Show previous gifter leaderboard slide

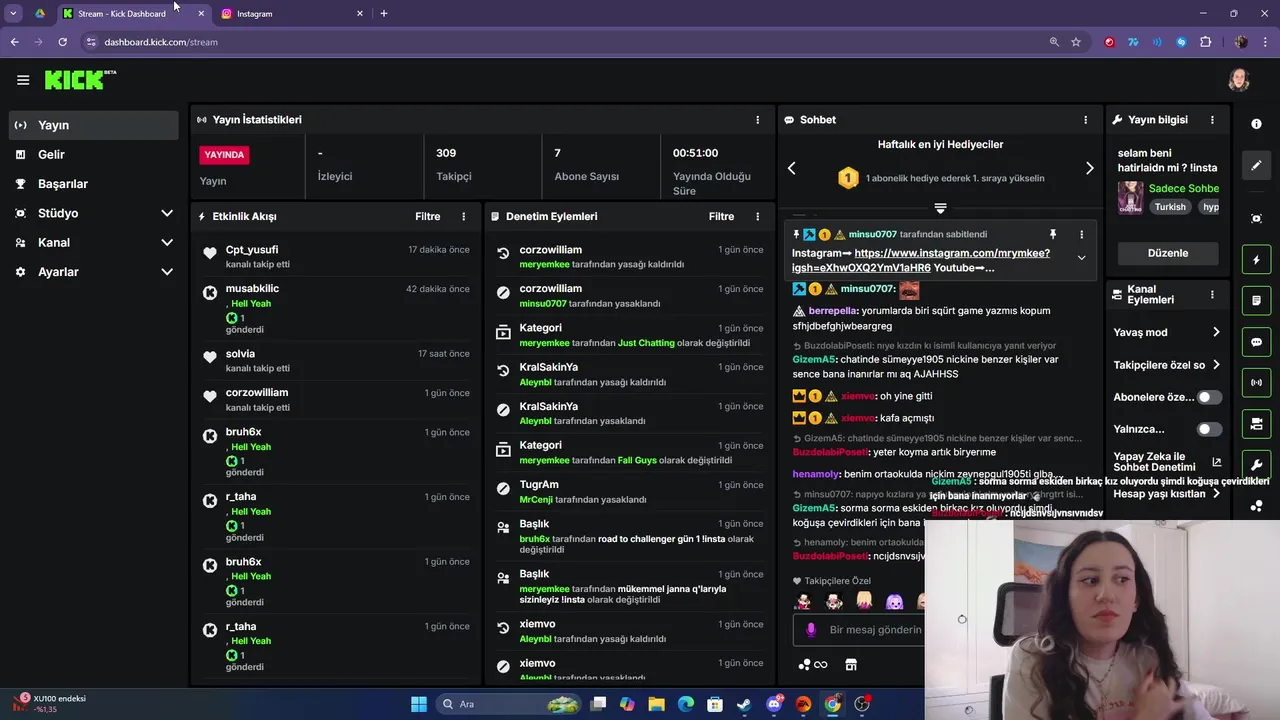[792, 168]
